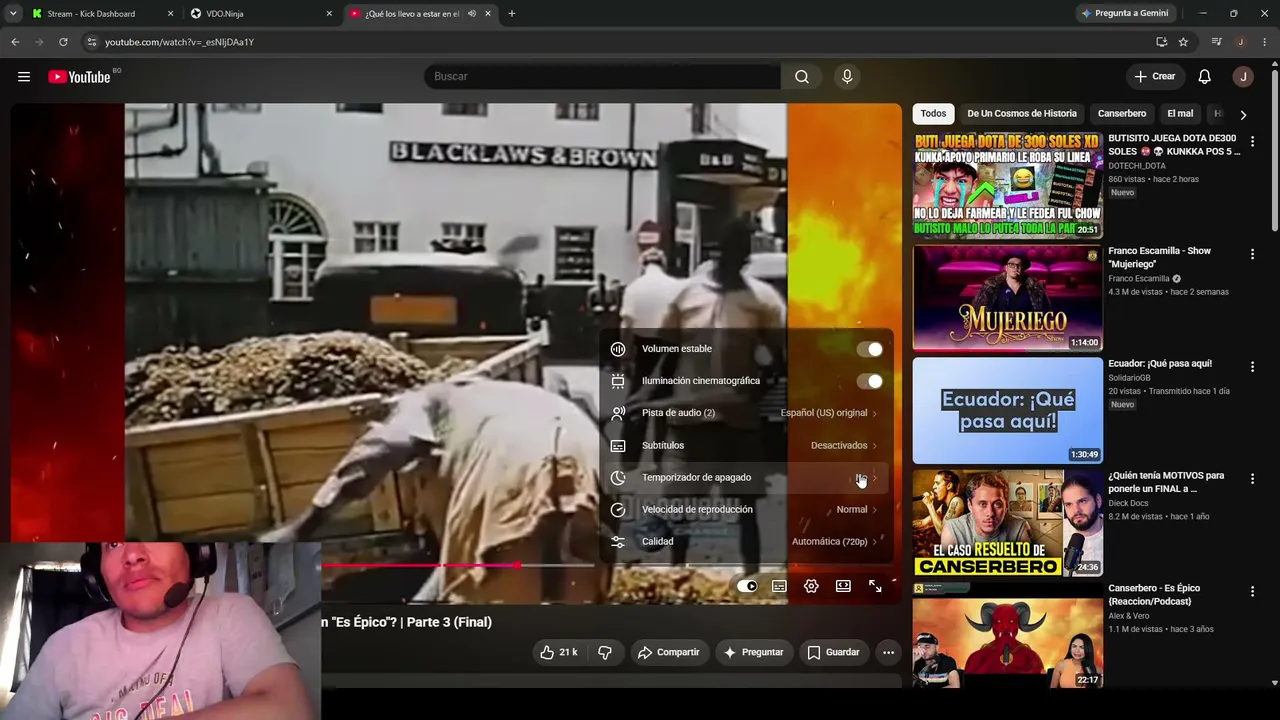Click the Crear button
1280x720 pixels.
(x=1155, y=77)
